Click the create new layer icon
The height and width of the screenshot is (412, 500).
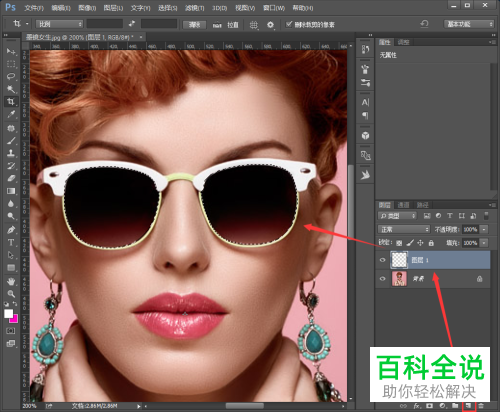[468, 406]
